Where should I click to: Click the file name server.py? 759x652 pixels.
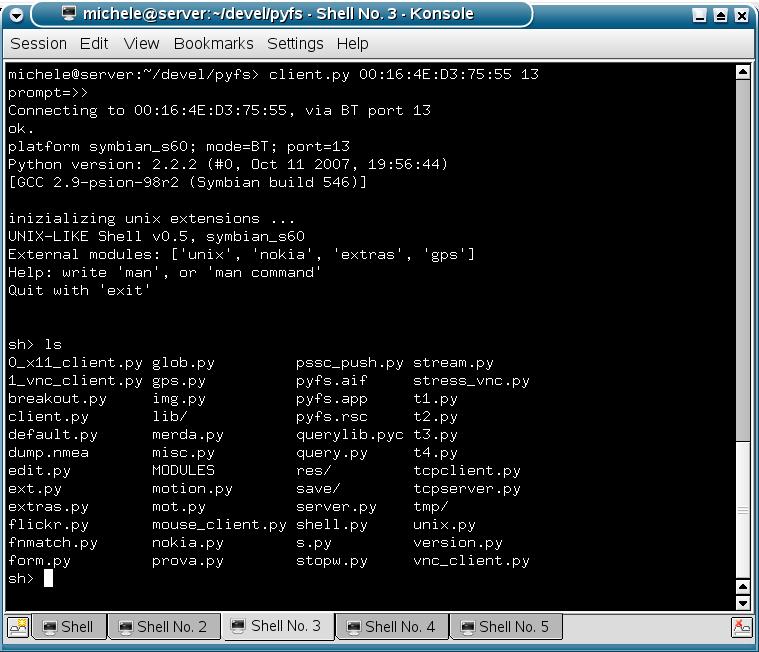click(336, 507)
